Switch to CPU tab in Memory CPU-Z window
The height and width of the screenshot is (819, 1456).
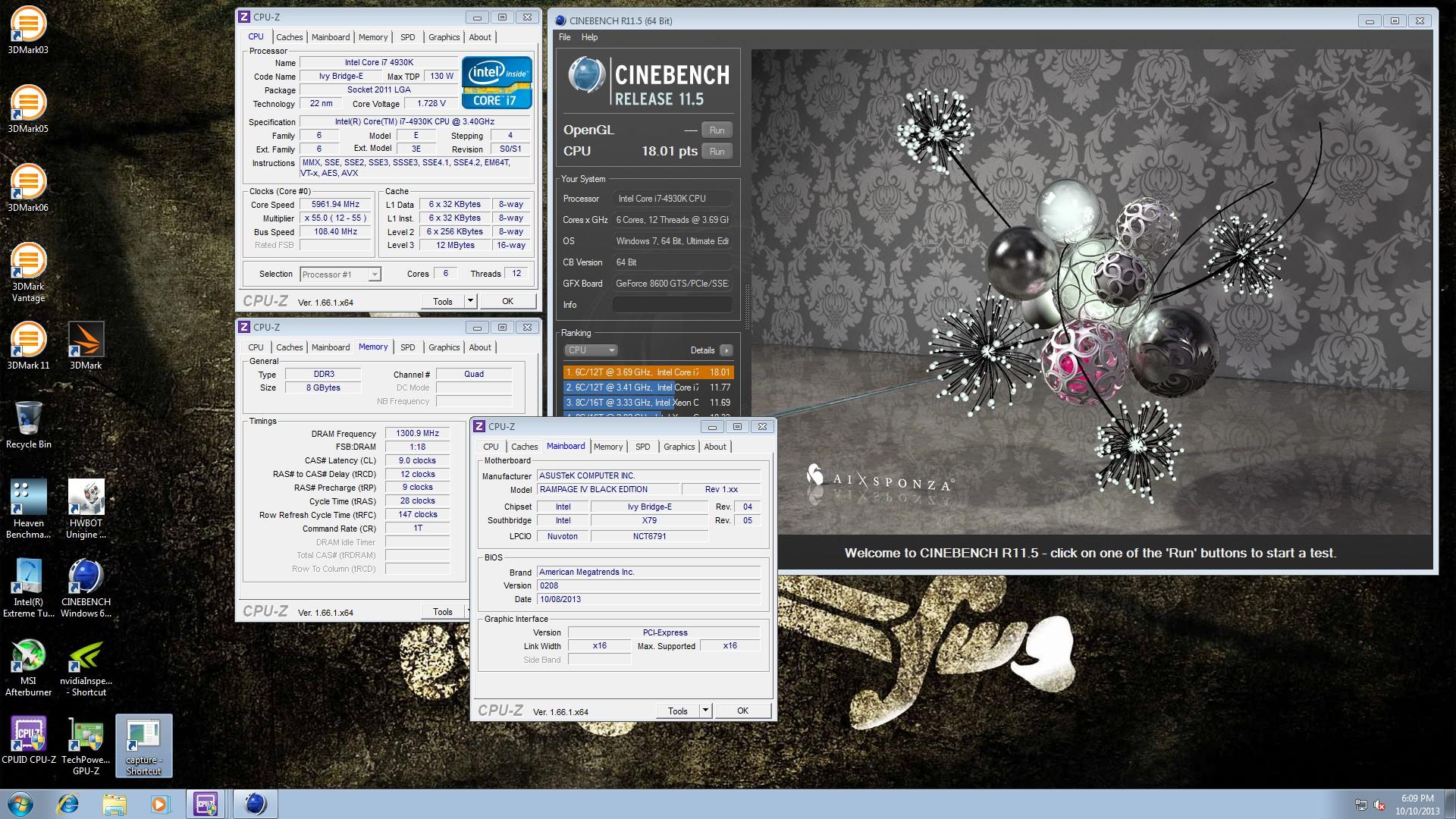pyautogui.click(x=256, y=347)
